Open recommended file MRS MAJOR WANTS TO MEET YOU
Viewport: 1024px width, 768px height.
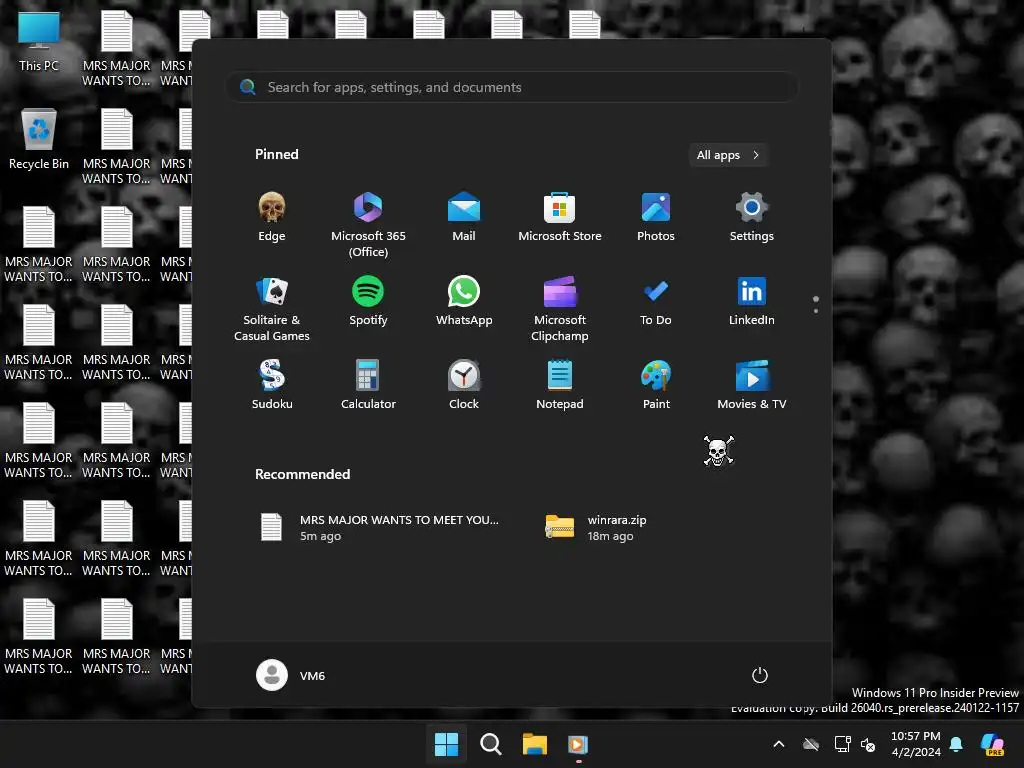pyautogui.click(x=380, y=528)
